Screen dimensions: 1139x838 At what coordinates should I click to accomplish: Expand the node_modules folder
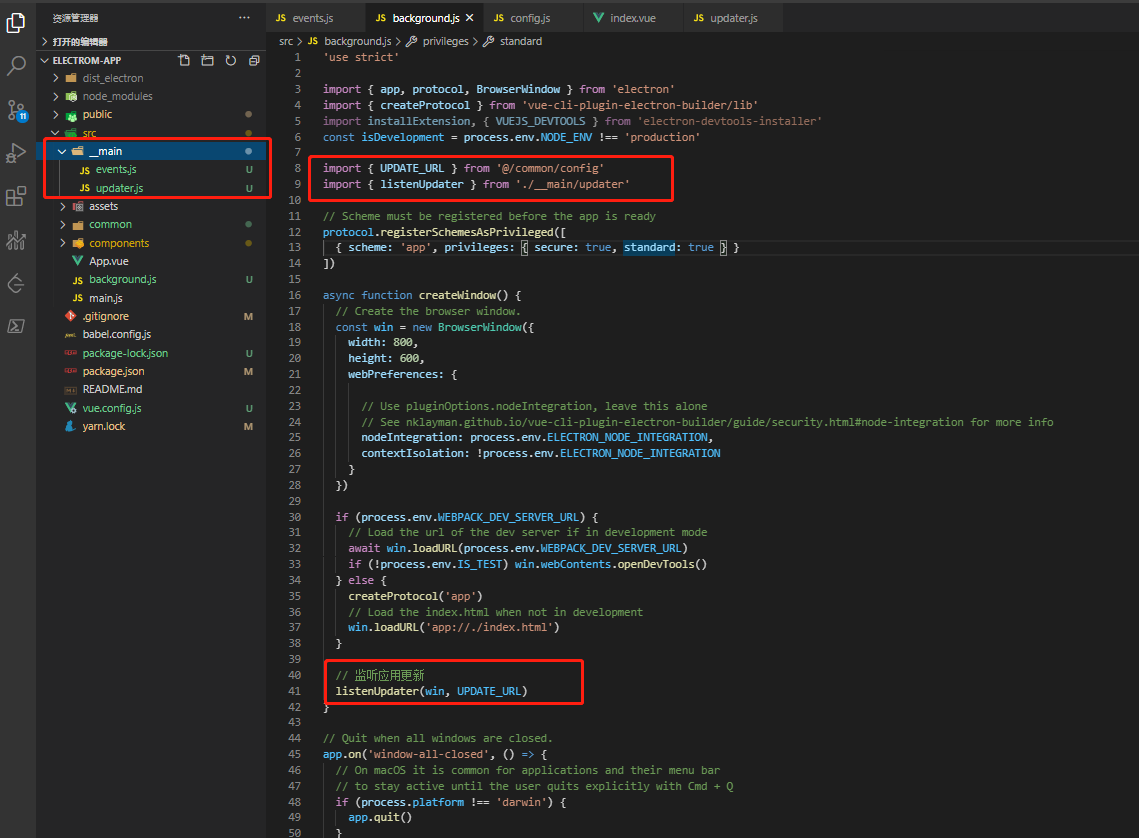(57, 96)
